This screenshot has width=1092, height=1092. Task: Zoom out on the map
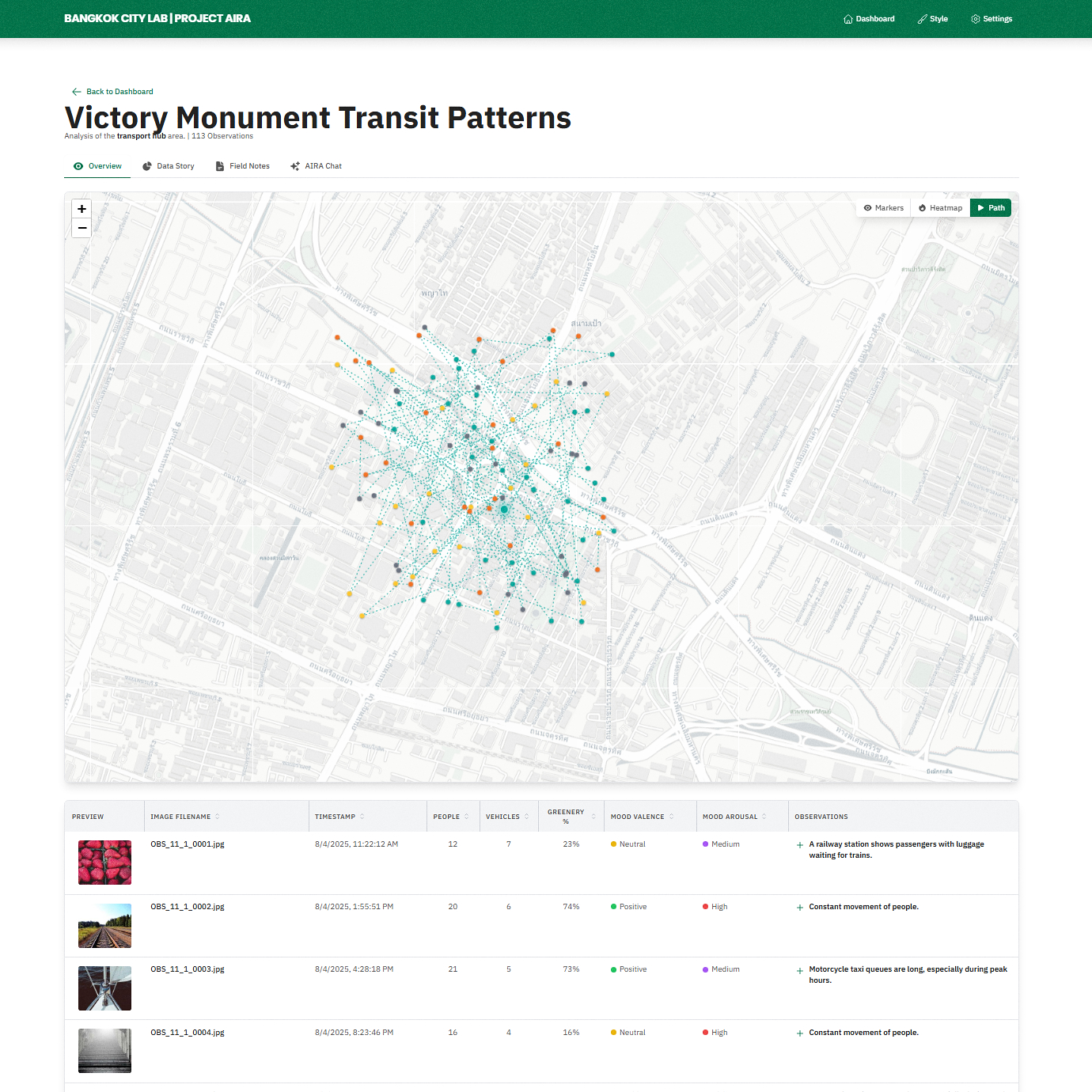82,229
